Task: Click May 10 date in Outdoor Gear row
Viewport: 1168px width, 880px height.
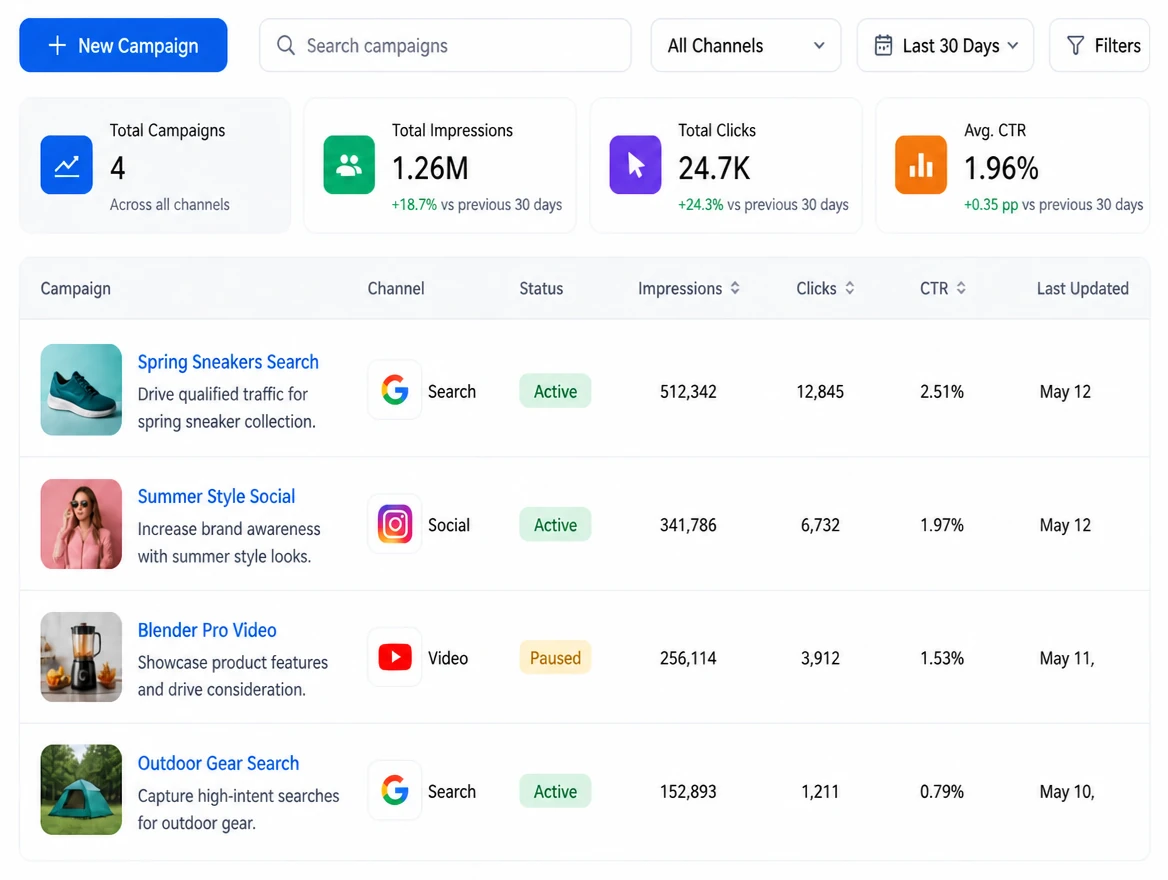Action: tap(1067, 792)
